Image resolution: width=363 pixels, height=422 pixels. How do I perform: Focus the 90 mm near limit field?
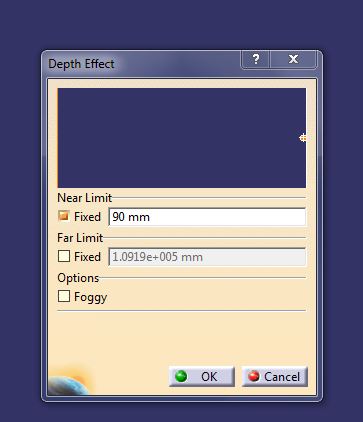click(x=207, y=217)
